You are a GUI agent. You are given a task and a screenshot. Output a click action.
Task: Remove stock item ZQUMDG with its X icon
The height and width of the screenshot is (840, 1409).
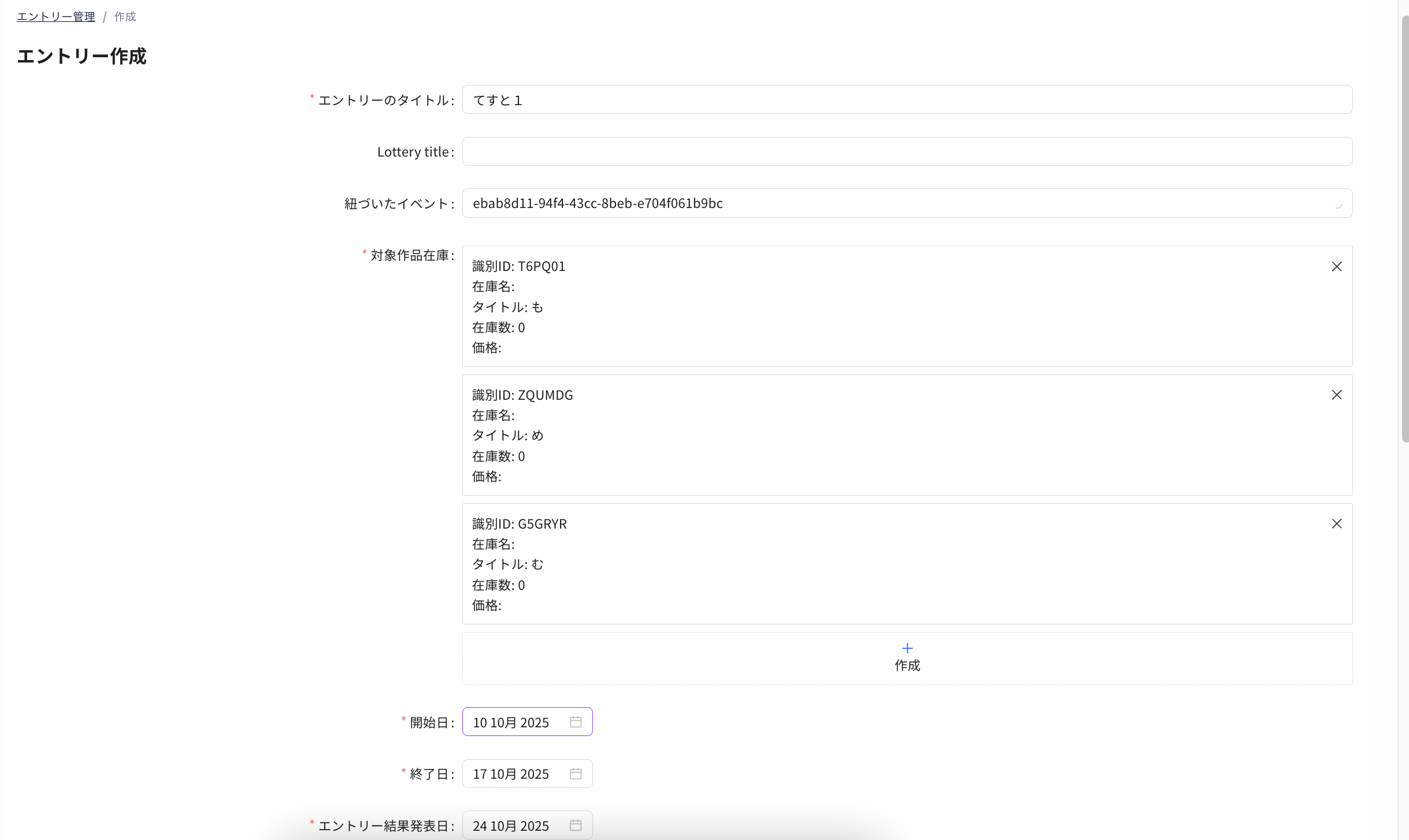click(1337, 395)
